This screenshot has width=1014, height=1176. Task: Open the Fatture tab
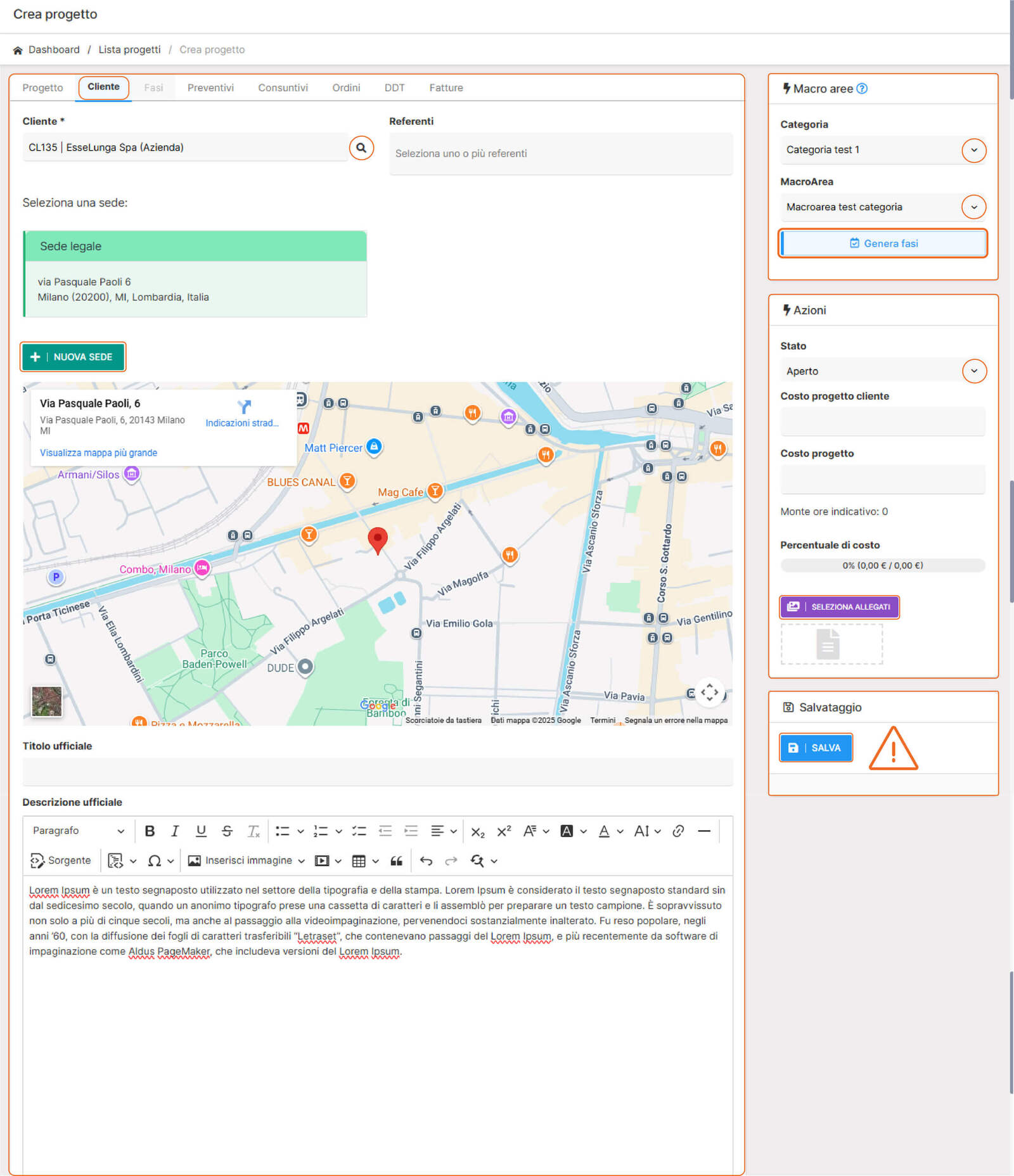pos(446,88)
